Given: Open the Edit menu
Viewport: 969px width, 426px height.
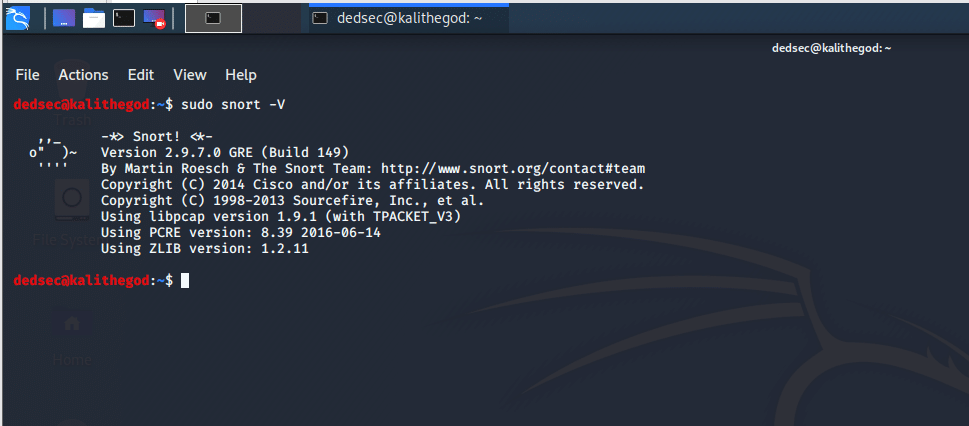Looking at the screenshot, I should click(141, 75).
